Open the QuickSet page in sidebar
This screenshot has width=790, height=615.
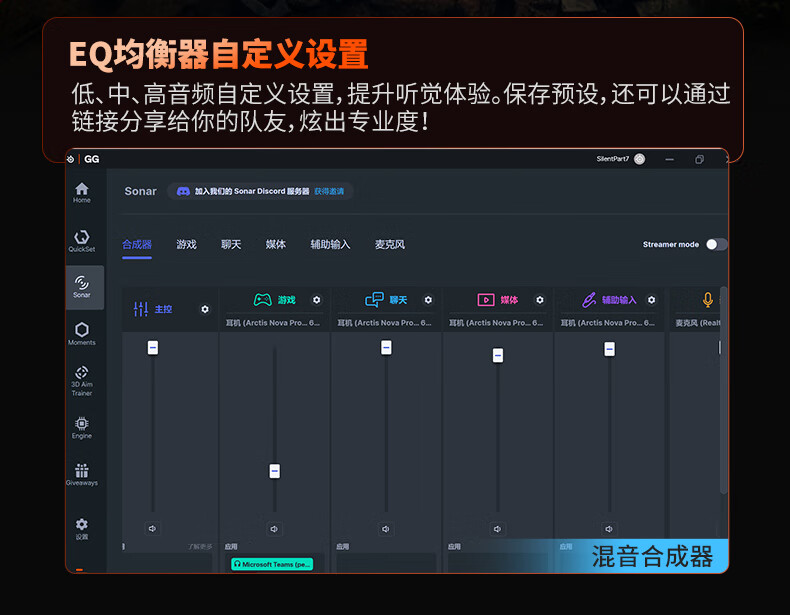82,240
